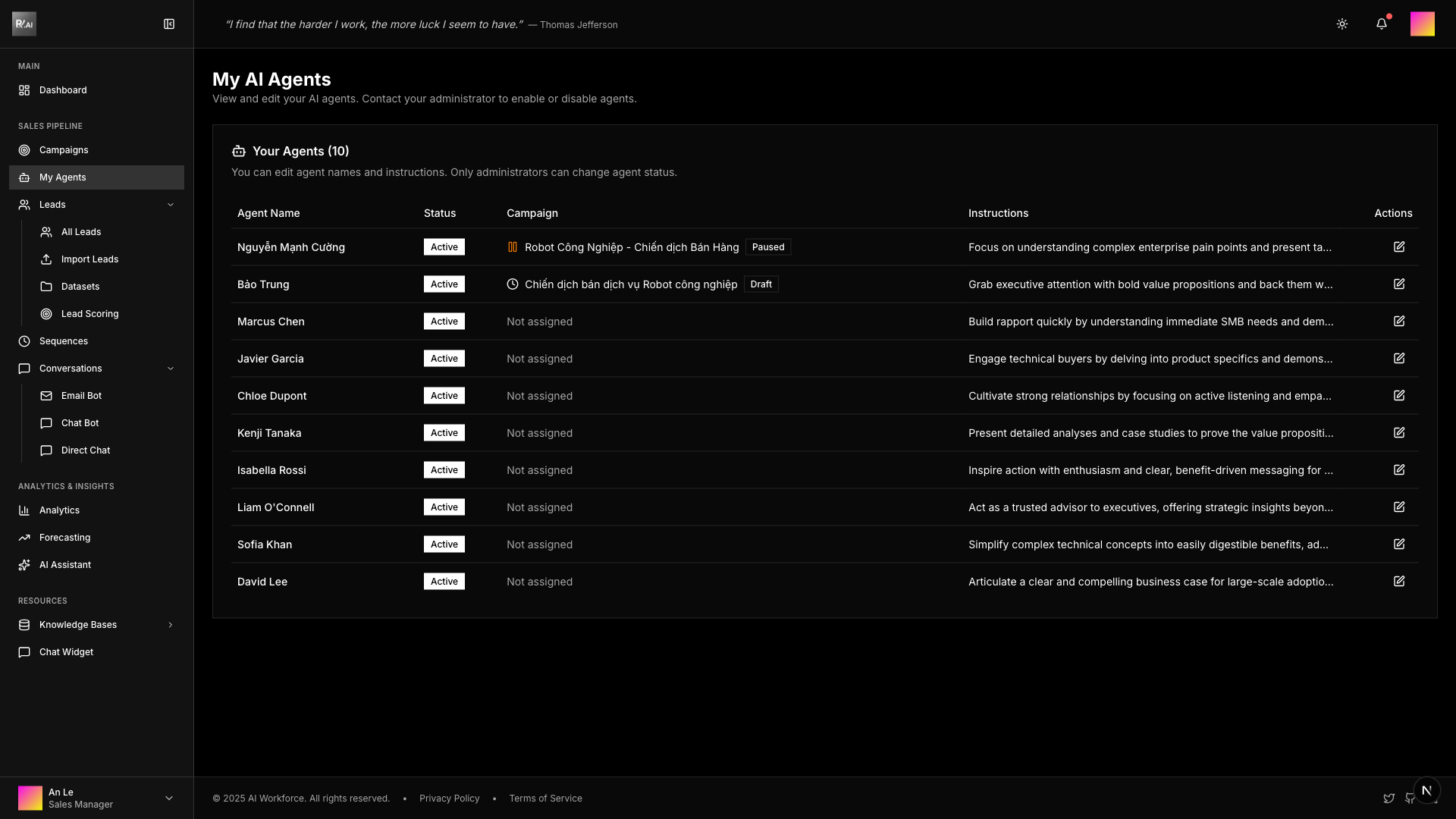Click gradient profile avatar top right
This screenshot has width=1456, height=819.
coord(1422,24)
